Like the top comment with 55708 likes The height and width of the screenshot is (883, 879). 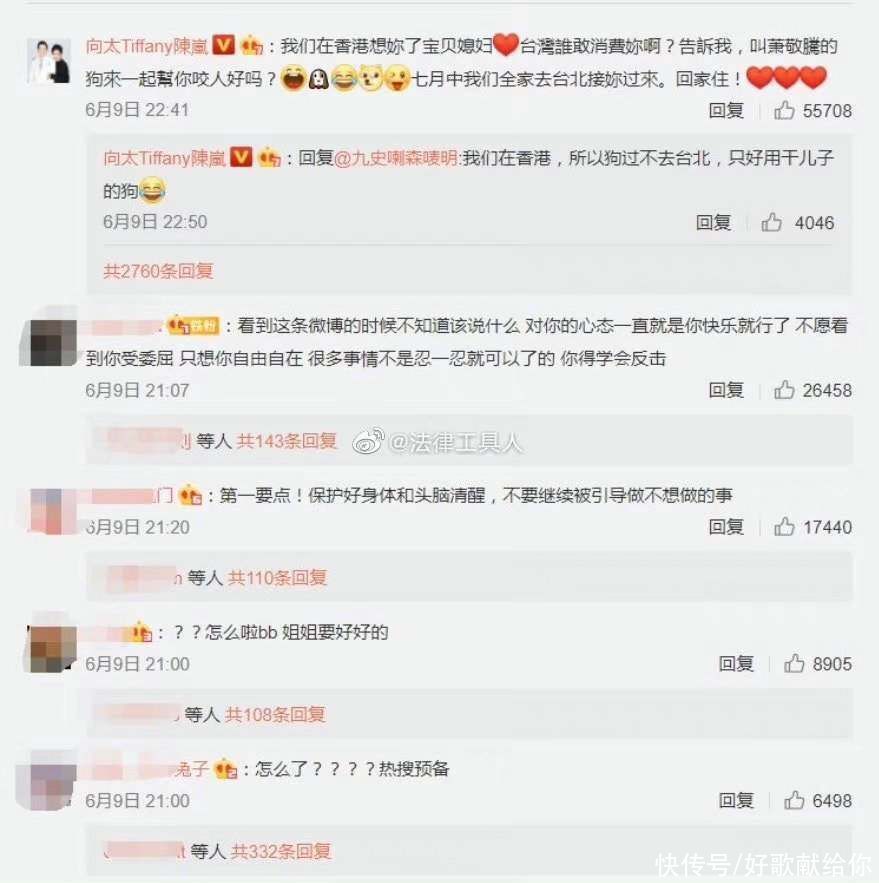(784, 110)
